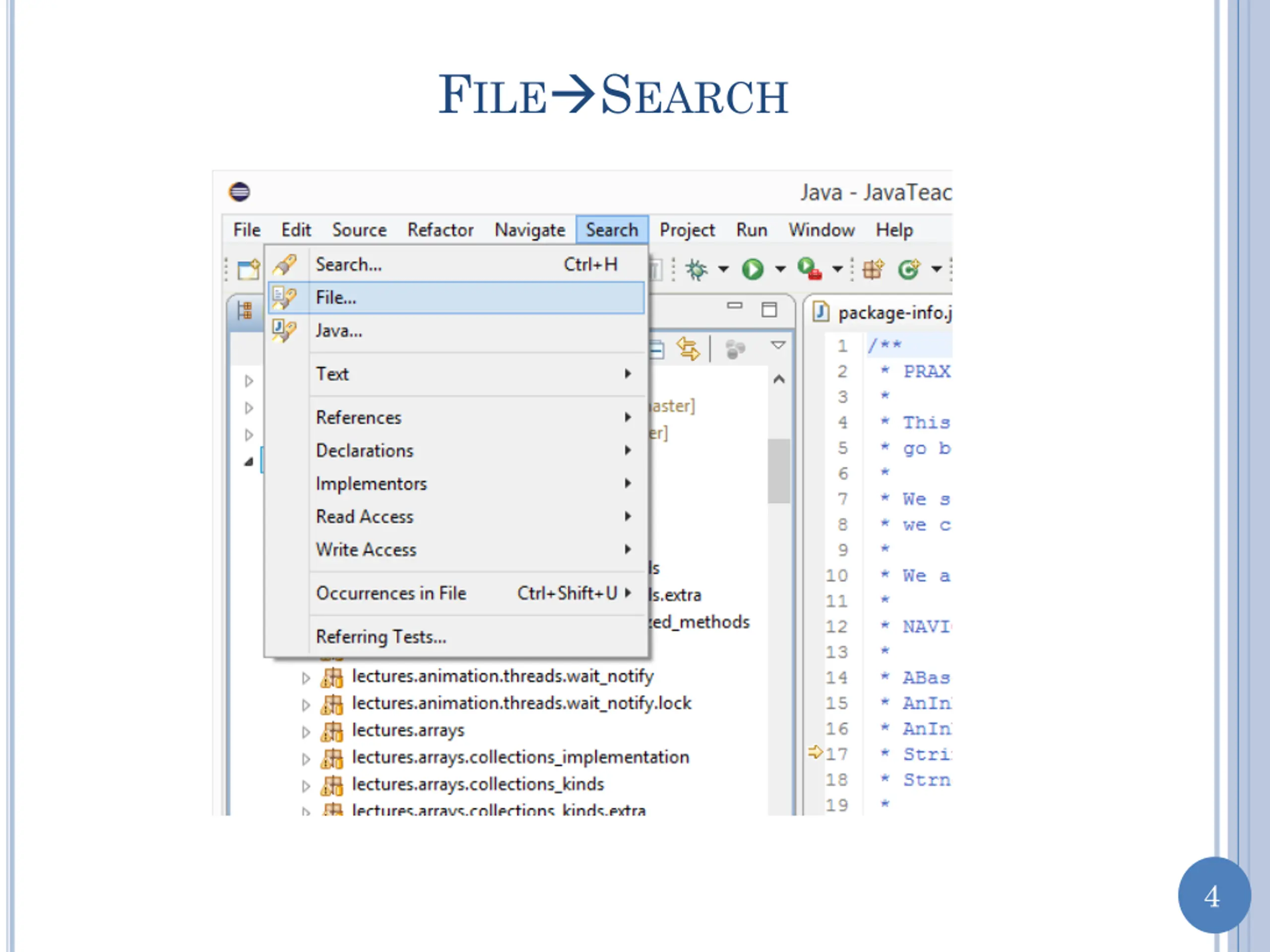The width and height of the screenshot is (1270, 952).
Task: Minimize the Package Explorer view
Action: coord(735,306)
